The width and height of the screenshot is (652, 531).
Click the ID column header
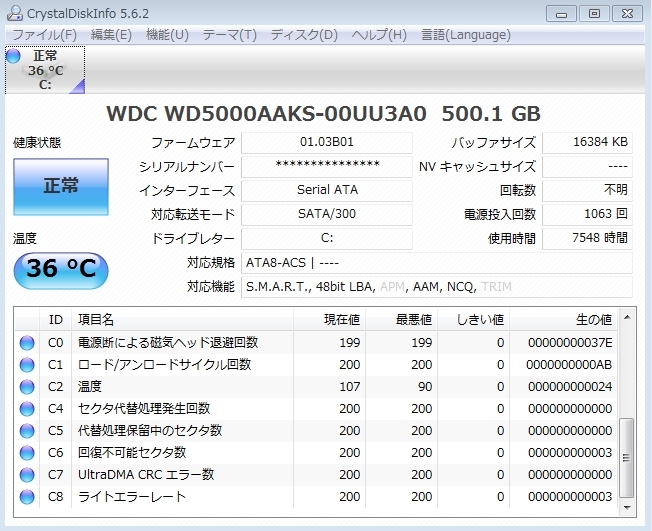[x=56, y=320]
